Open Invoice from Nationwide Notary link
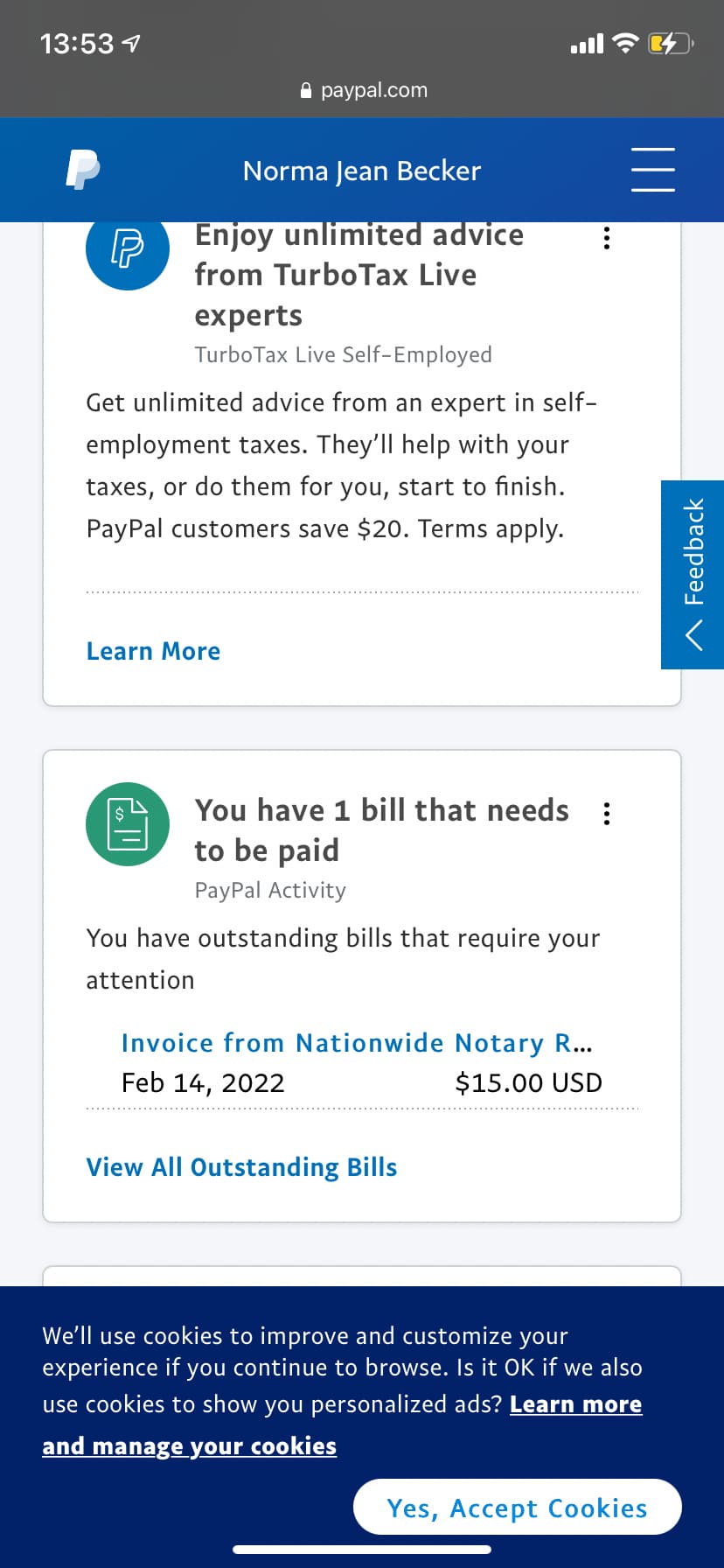Image resolution: width=724 pixels, height=1568 pixels. coord(357,1043)
